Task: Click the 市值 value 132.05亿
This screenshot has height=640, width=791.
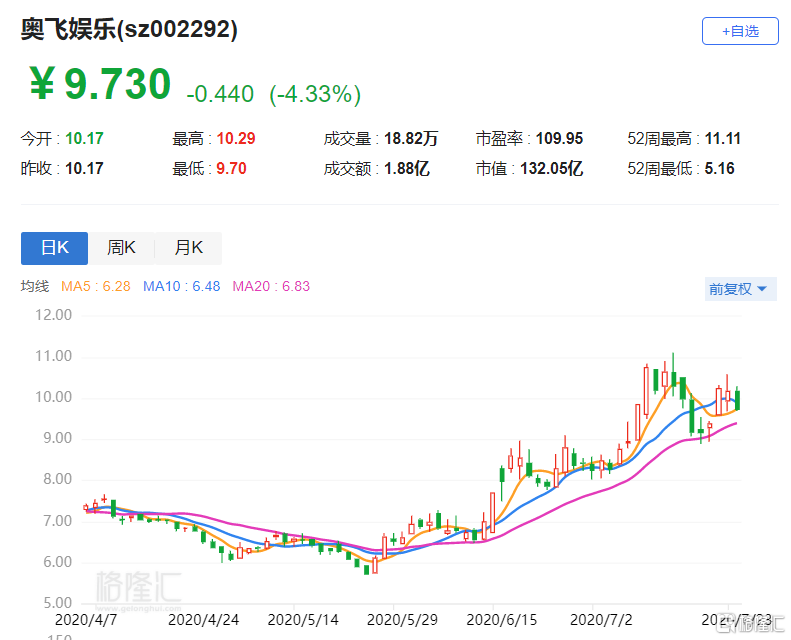Action: pyautogui.click(x=552, y=168)
